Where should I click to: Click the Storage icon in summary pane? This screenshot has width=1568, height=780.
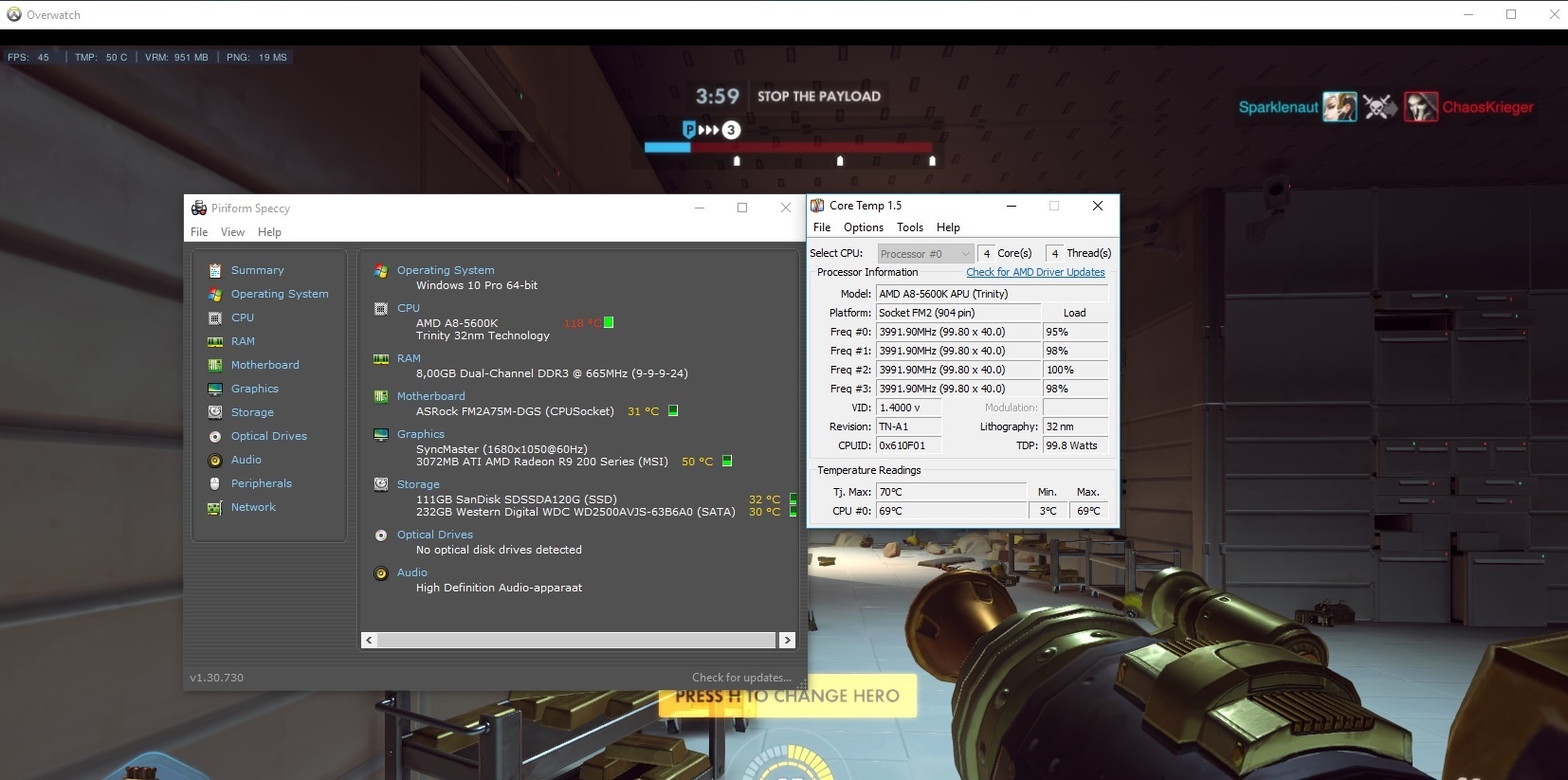pos(381,484)
